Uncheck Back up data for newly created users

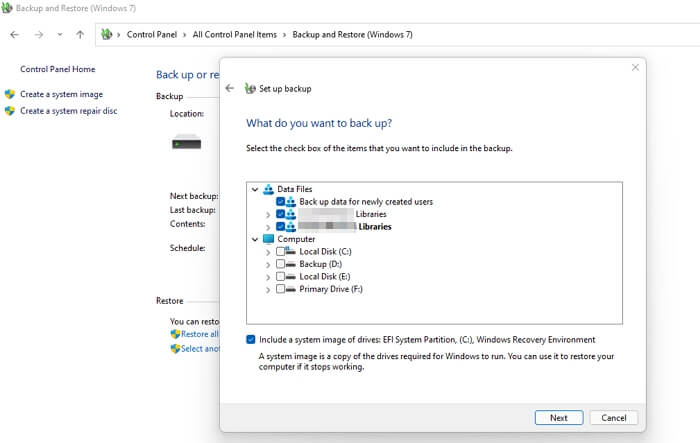coord(280,201)
